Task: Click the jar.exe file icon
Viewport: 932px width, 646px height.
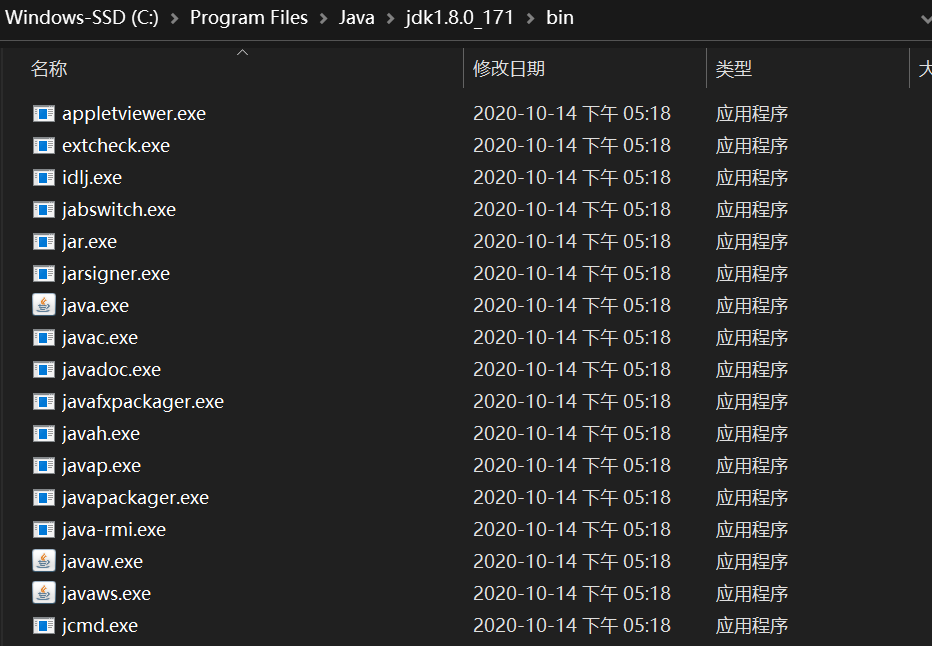Action: pos(43,241)
